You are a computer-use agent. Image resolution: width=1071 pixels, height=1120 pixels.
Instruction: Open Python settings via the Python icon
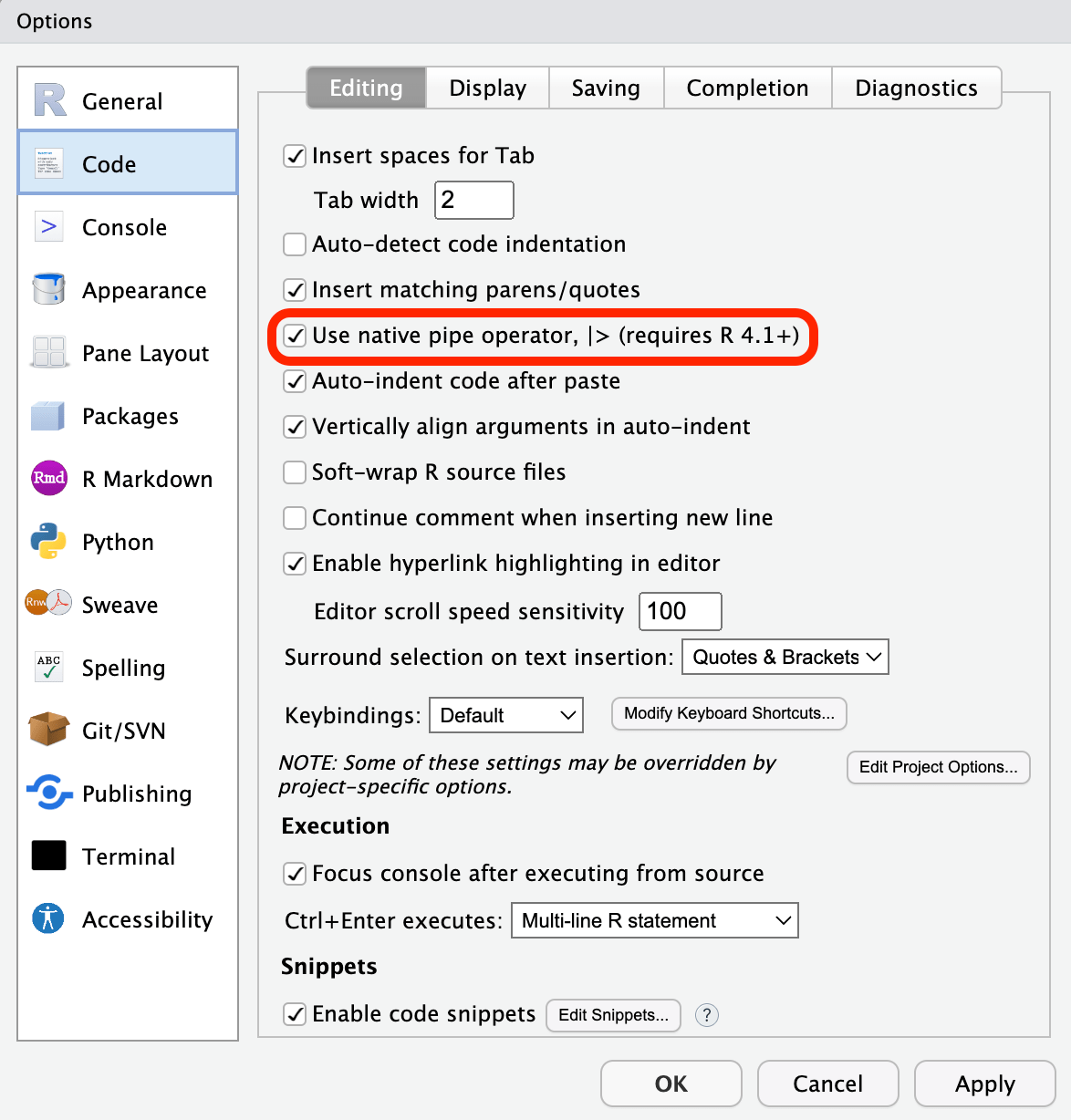click(47, 541)
